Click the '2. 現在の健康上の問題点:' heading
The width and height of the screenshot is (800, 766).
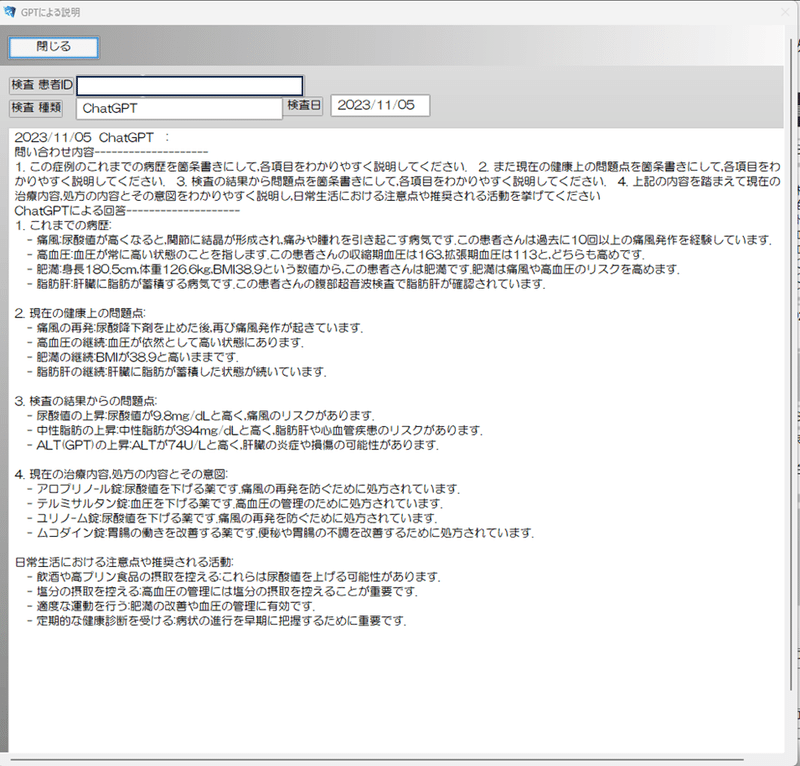80,313
